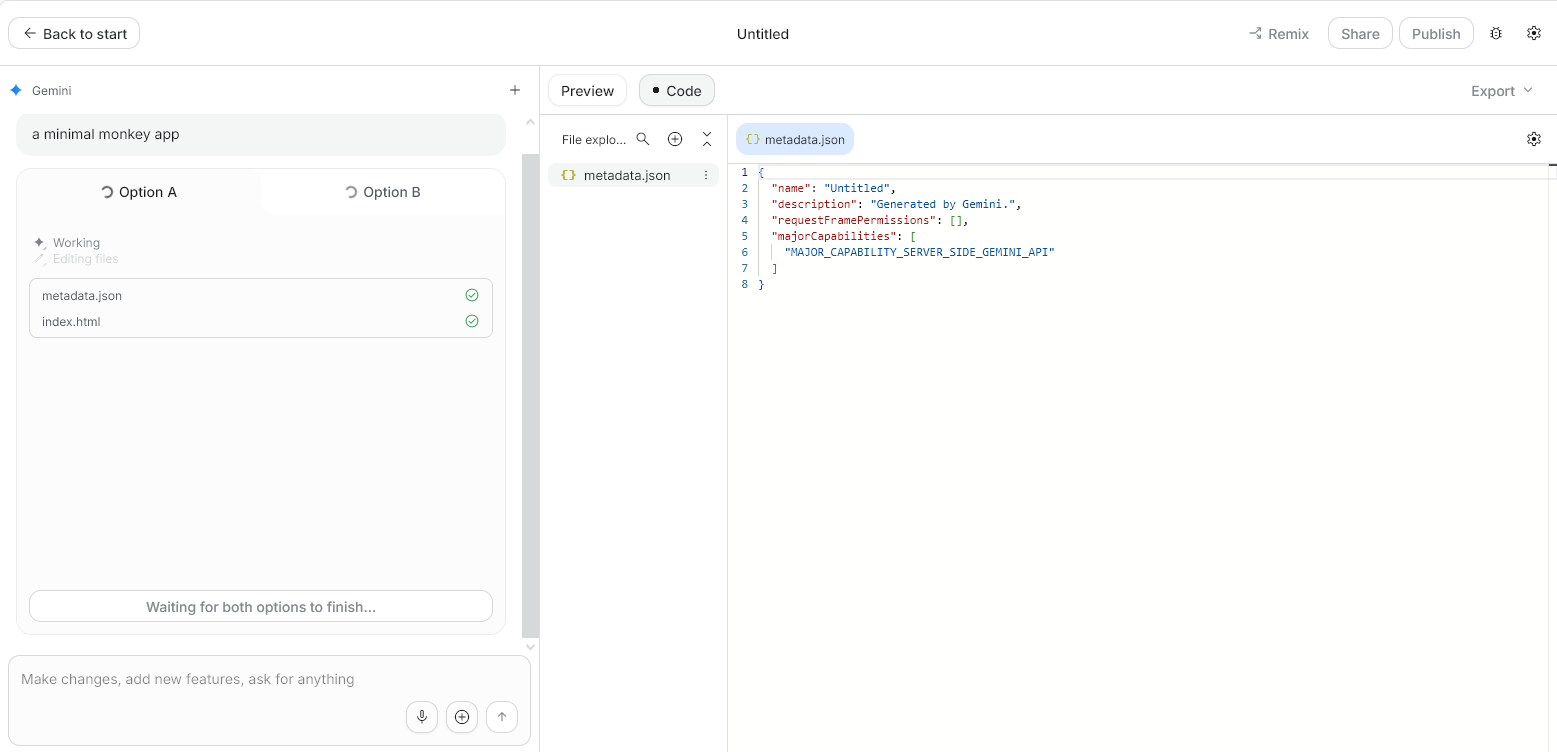The image size is (1557, 752).
Task: Click the 'a minimal monkey app' message
Action: [261, 134]
